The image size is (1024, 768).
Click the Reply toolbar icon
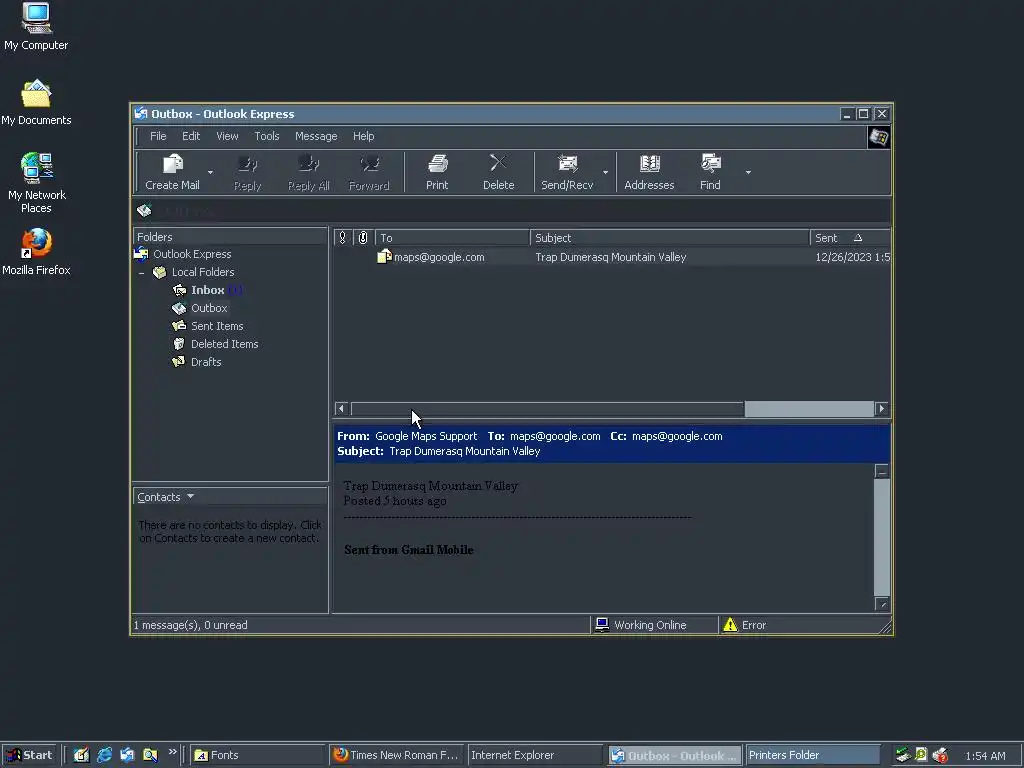pos(248,172)
